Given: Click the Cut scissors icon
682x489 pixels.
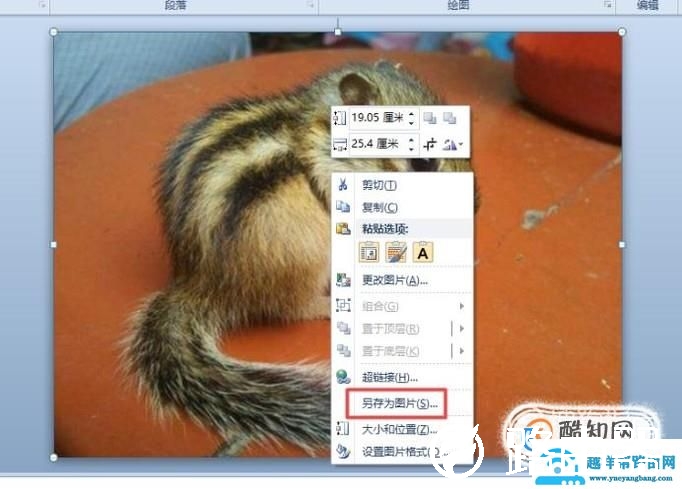Looking at the screenshot, I should click(343, 184).
